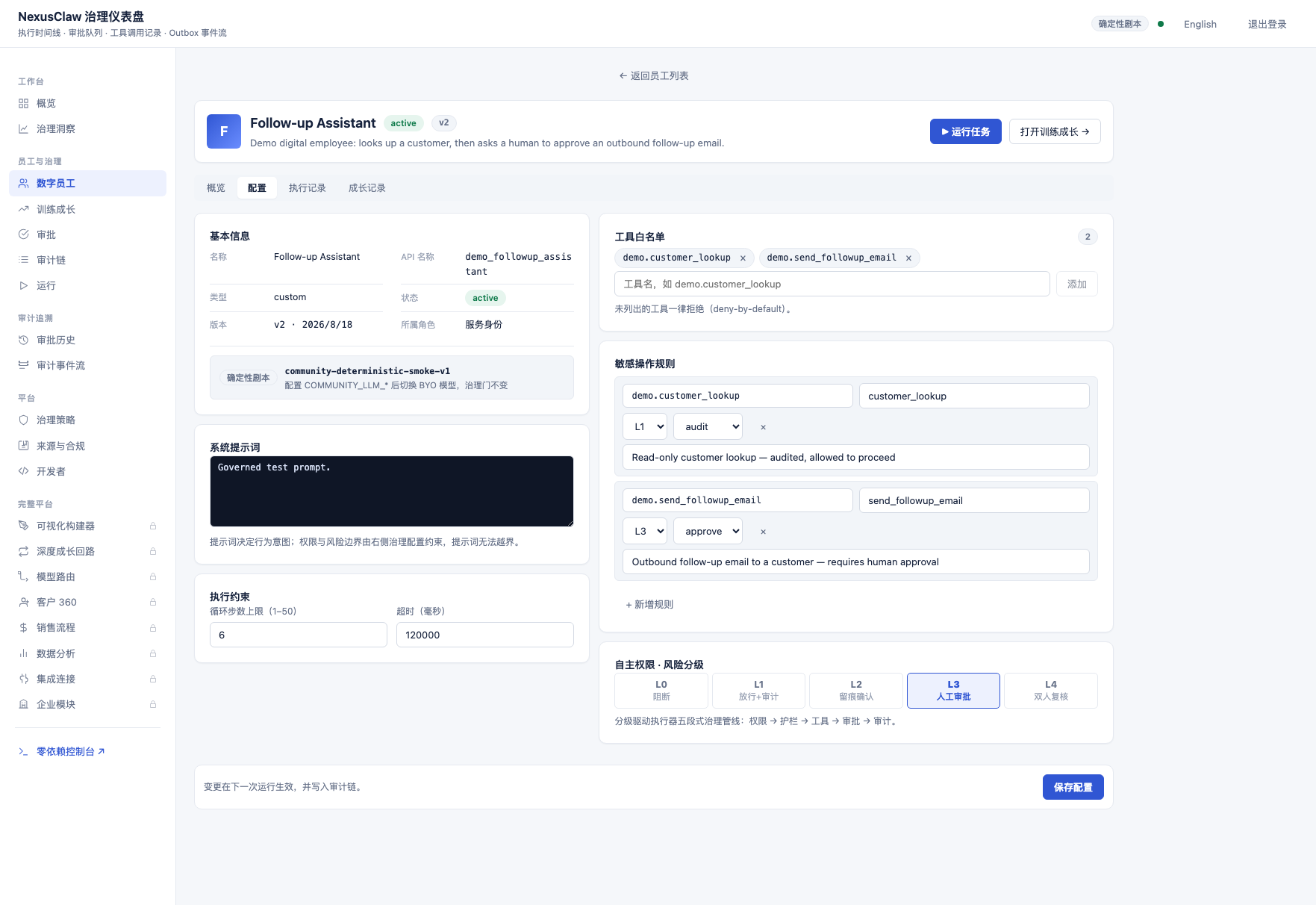Click the 训练成长 trend icon

(x=23, y=210)
